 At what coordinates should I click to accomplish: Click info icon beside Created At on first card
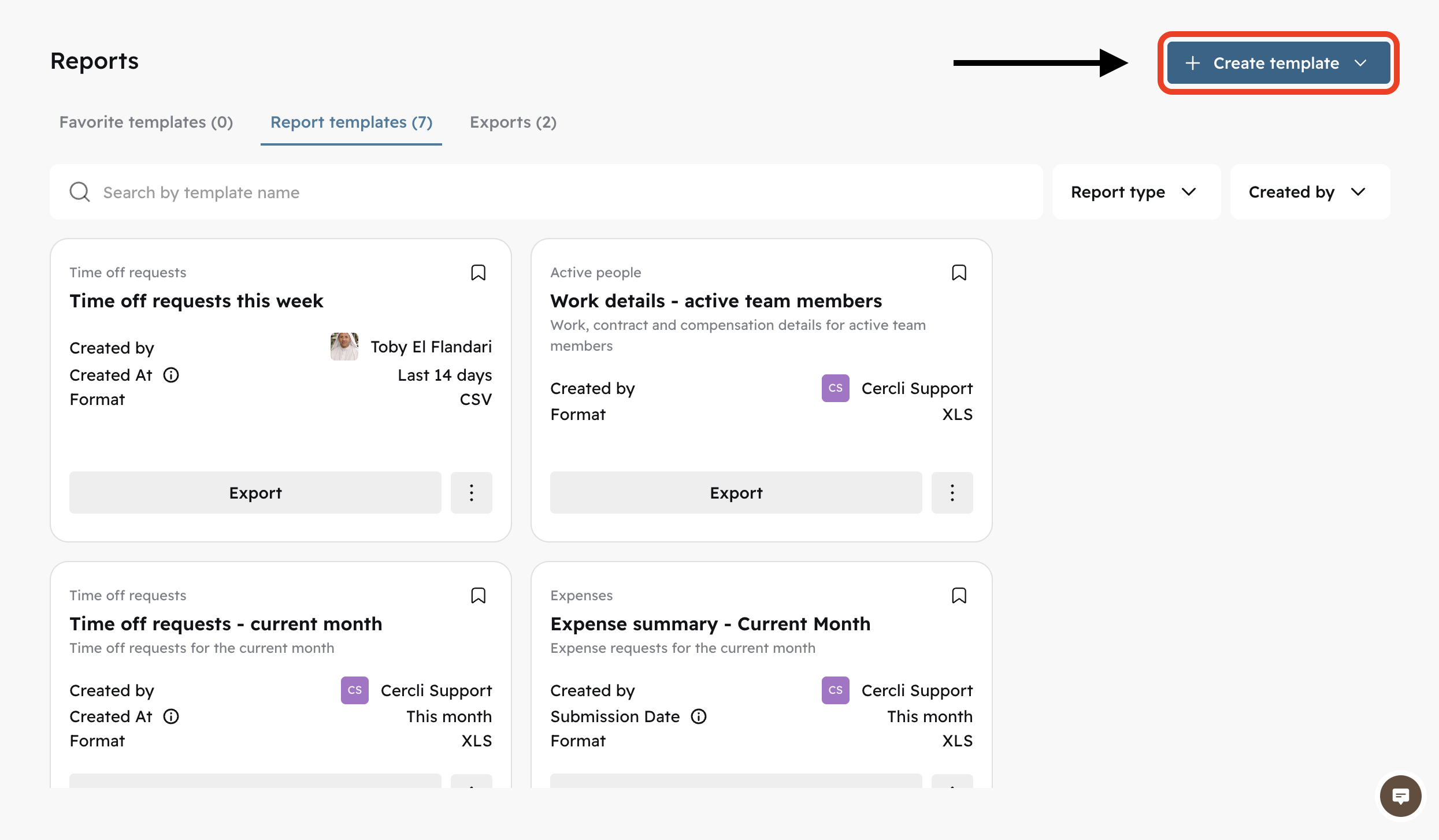coord(171,376)
